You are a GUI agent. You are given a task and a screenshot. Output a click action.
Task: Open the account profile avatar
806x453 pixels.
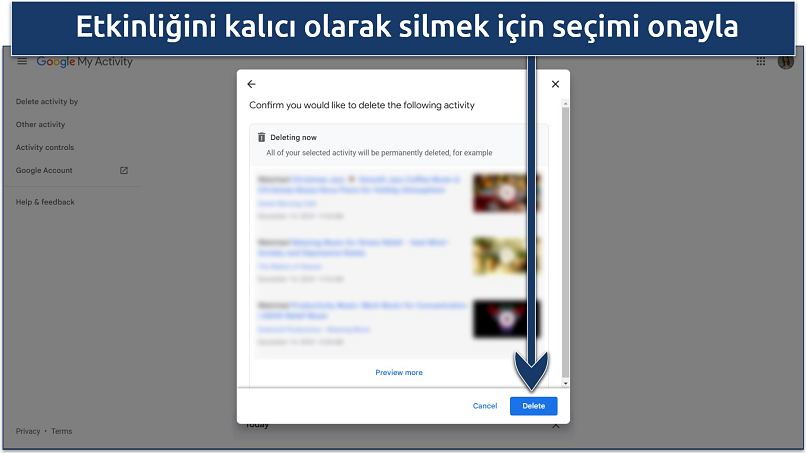(x=785, y=62)
